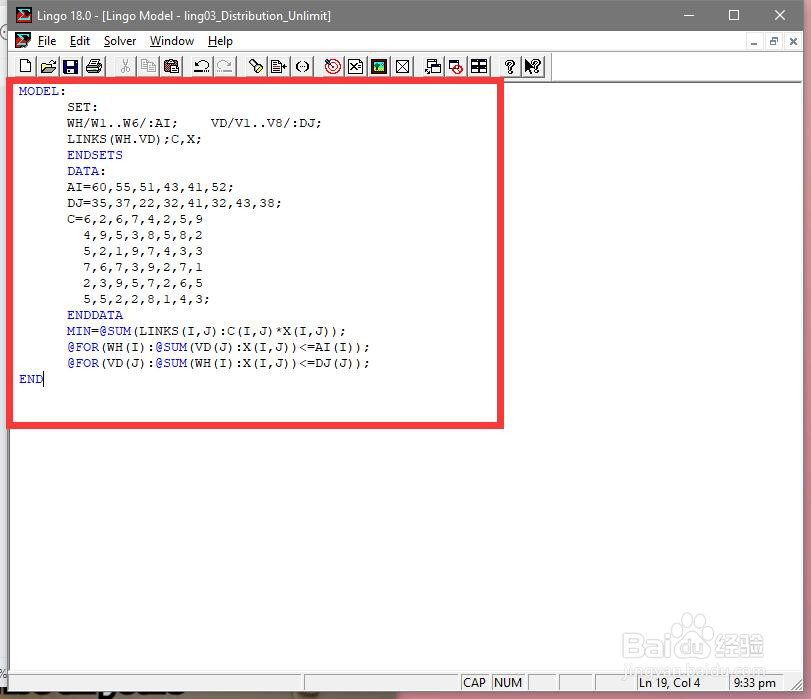Image resolution: width=811 pixels, height=699 pixels.
Task: Close all windows toolbar icon
Action: [456, 66]
